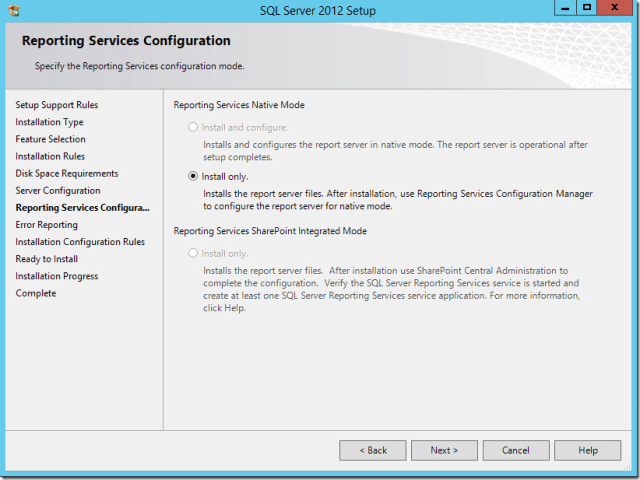Select Installation Progress step
This screenshot has height=480, width=640.
57,276
